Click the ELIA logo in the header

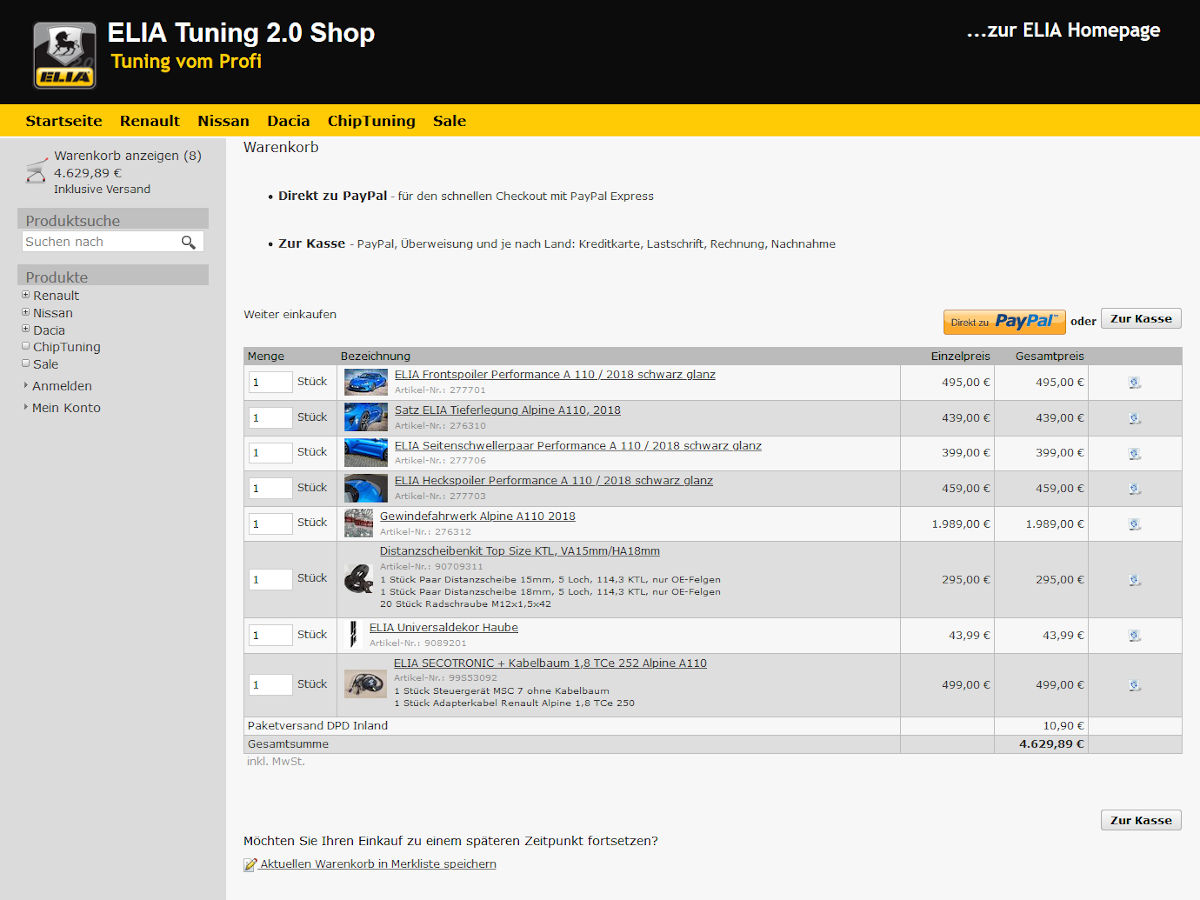(x=65, y=55)
